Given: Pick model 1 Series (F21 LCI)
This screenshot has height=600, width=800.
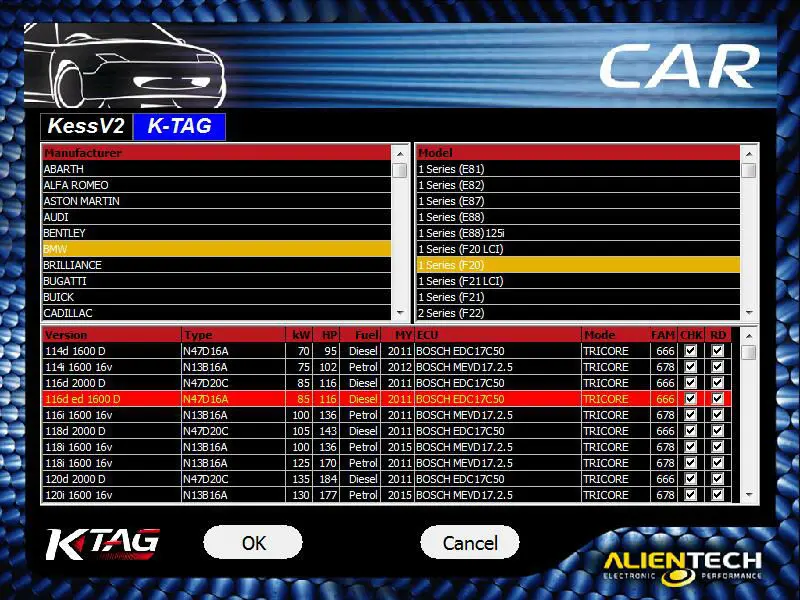Looking at the screenshot, I should tap(578, 281).
